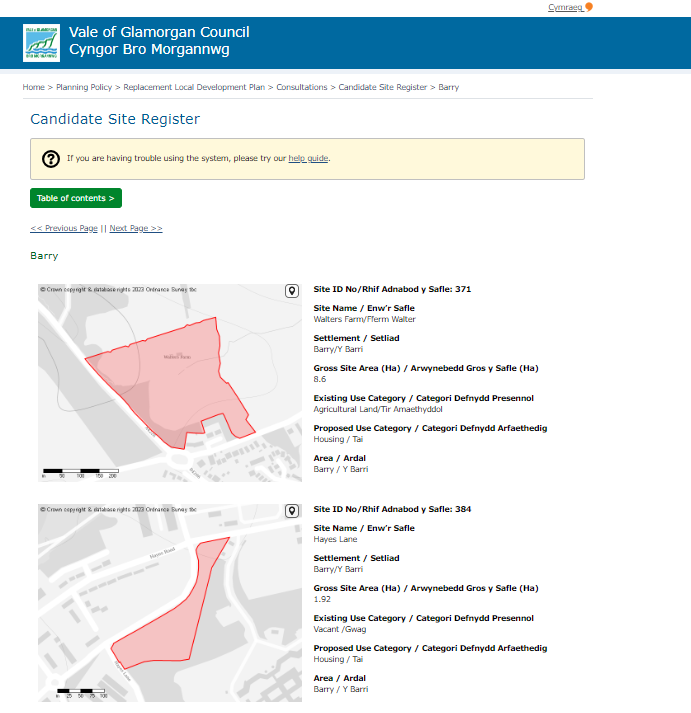Click the question mark help icon
Image resolution: width=691 pixels, height=713 pixels.
pyautogui.click(x=51, y=159)
